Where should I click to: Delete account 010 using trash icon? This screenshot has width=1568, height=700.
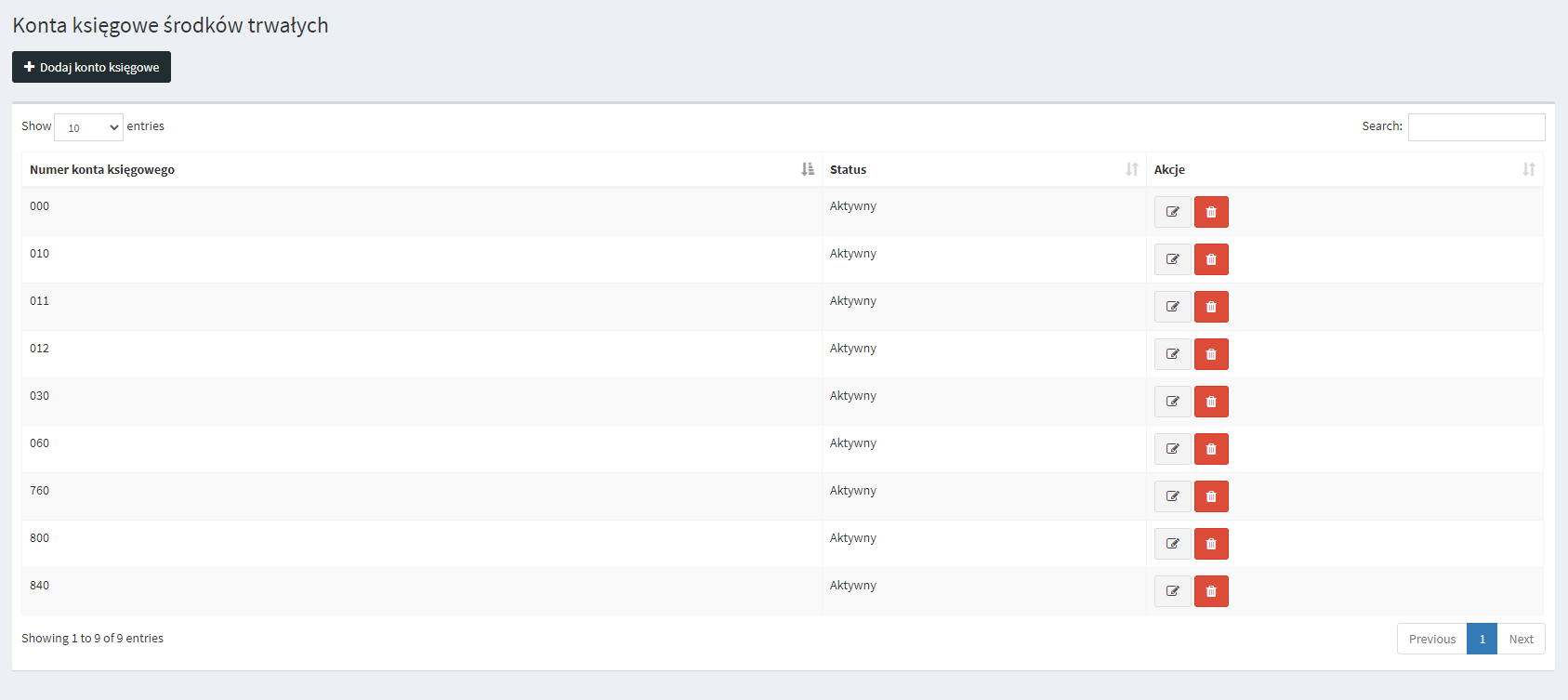click(x=1211, y=259)
